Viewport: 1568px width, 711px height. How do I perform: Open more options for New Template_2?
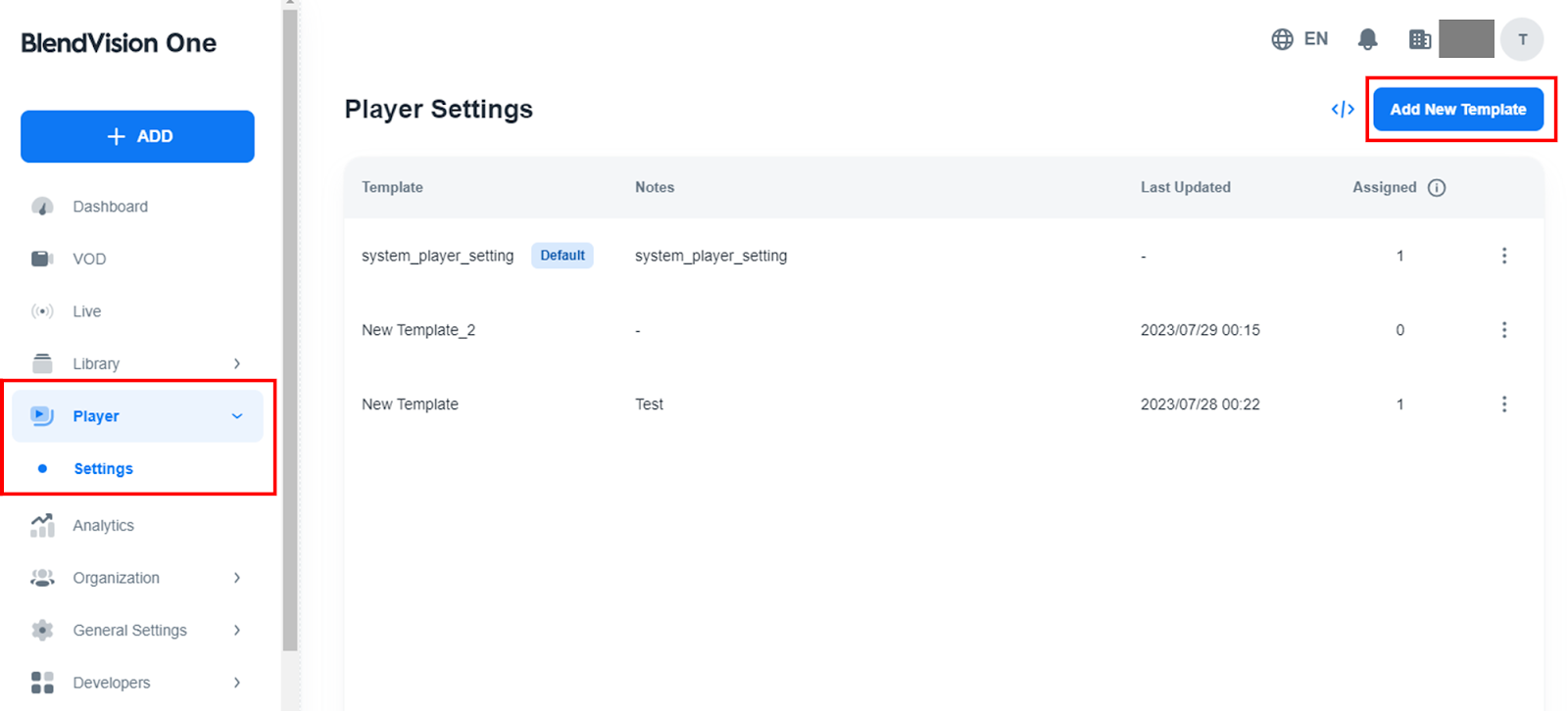[1503, 330]
